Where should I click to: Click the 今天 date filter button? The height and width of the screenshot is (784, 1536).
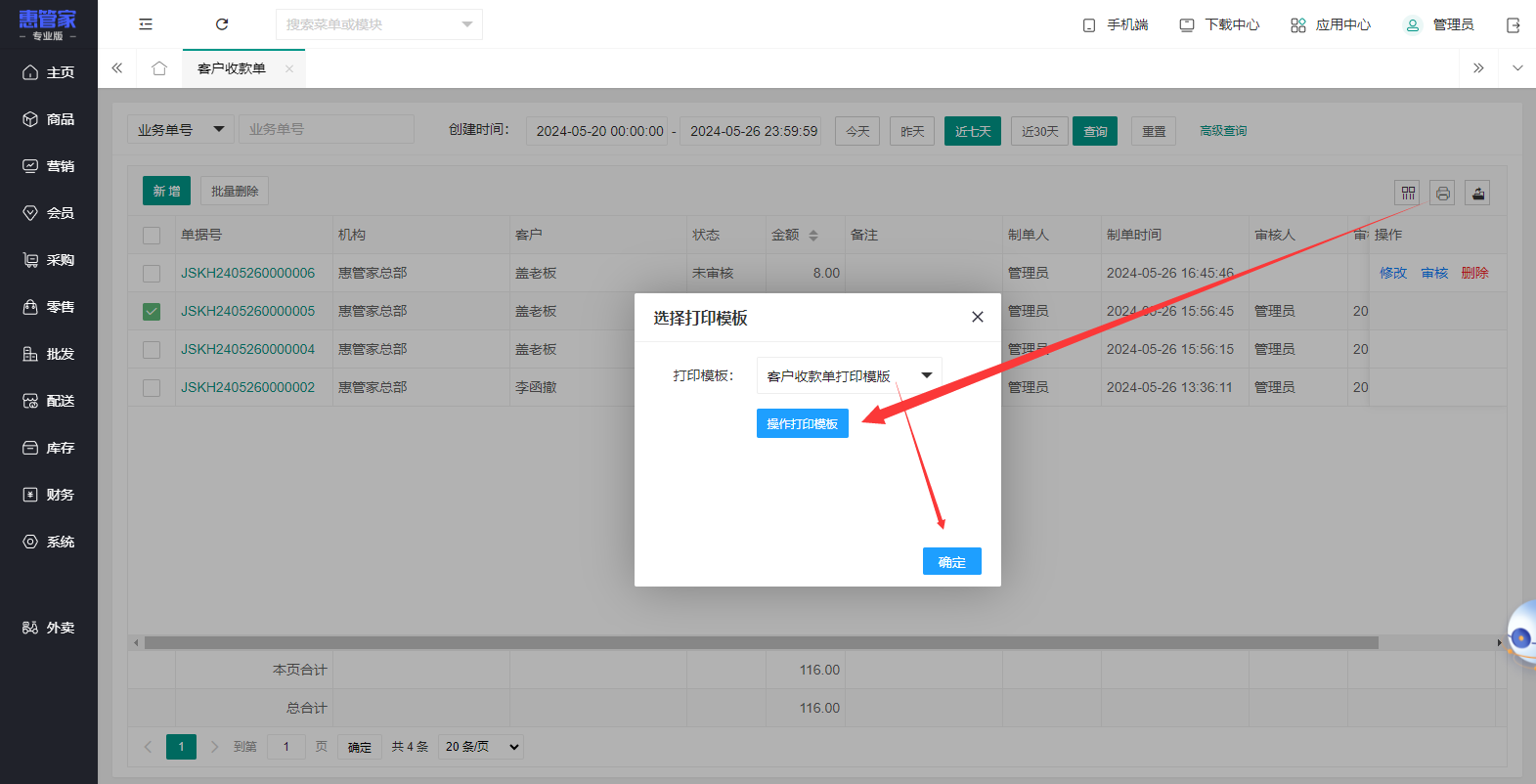click(857, 131)
